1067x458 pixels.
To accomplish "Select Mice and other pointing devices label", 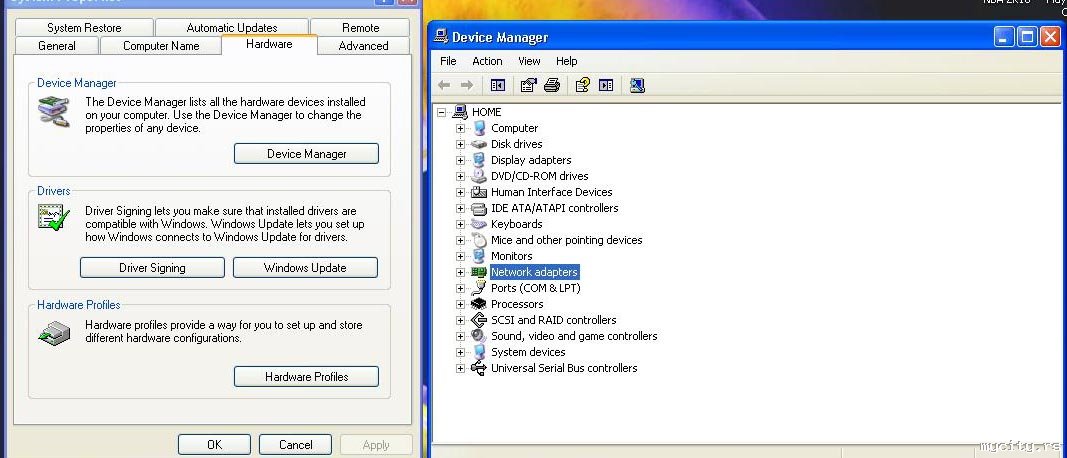I will click(566, 240).
